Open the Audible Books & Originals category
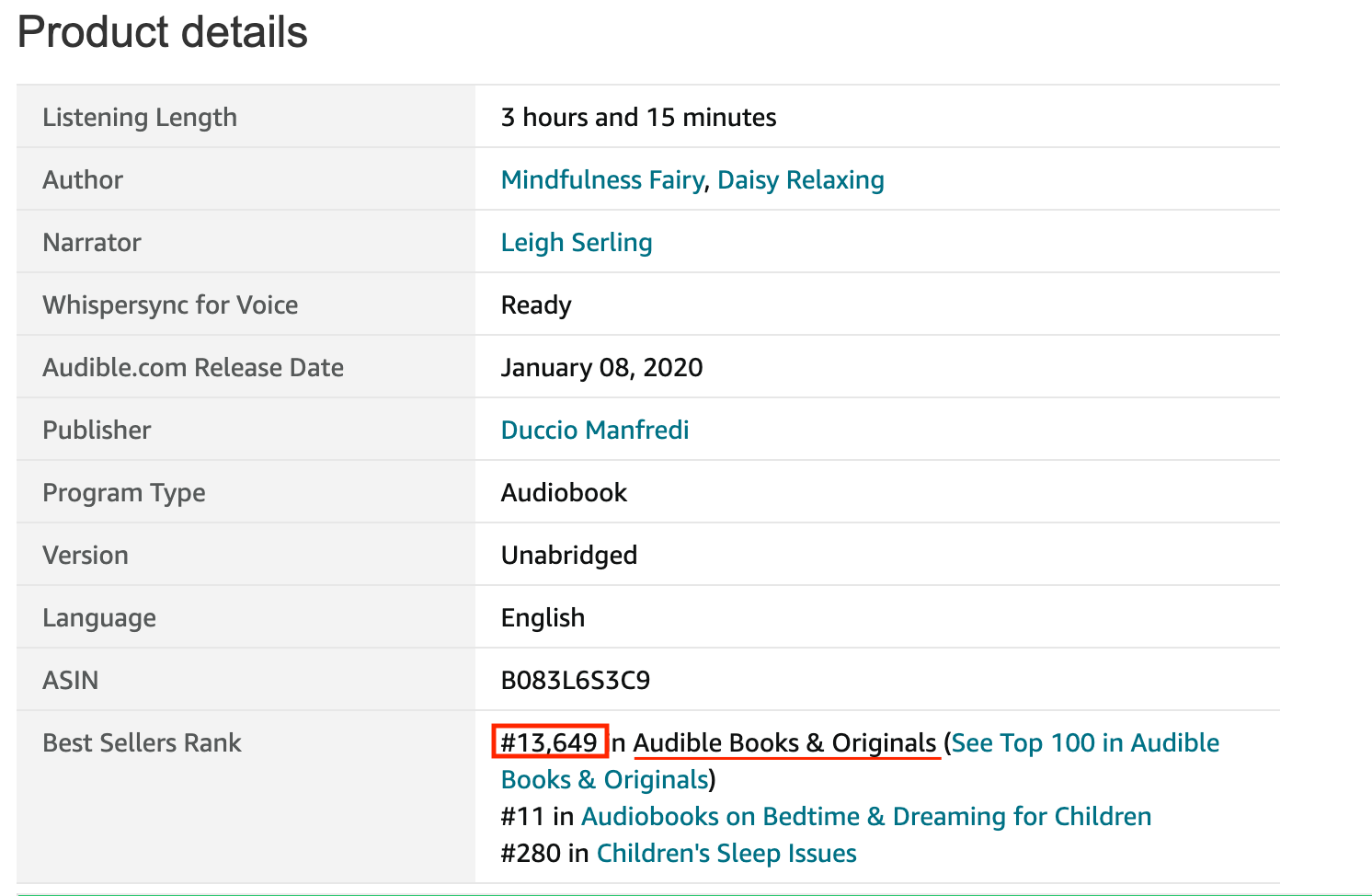 pos(786,742)
